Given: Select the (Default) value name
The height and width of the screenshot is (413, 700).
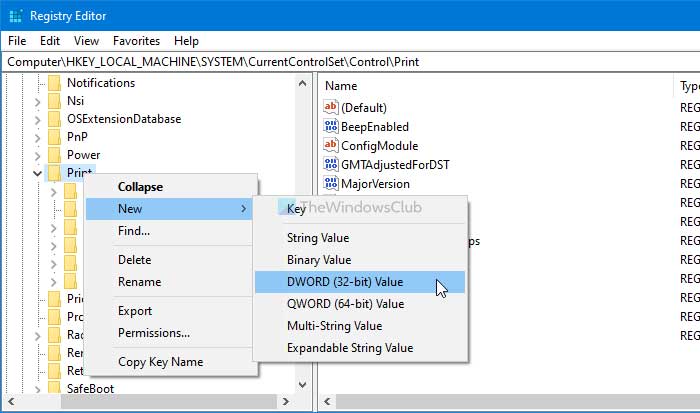Looking at the screenshot, I should 364,108.
